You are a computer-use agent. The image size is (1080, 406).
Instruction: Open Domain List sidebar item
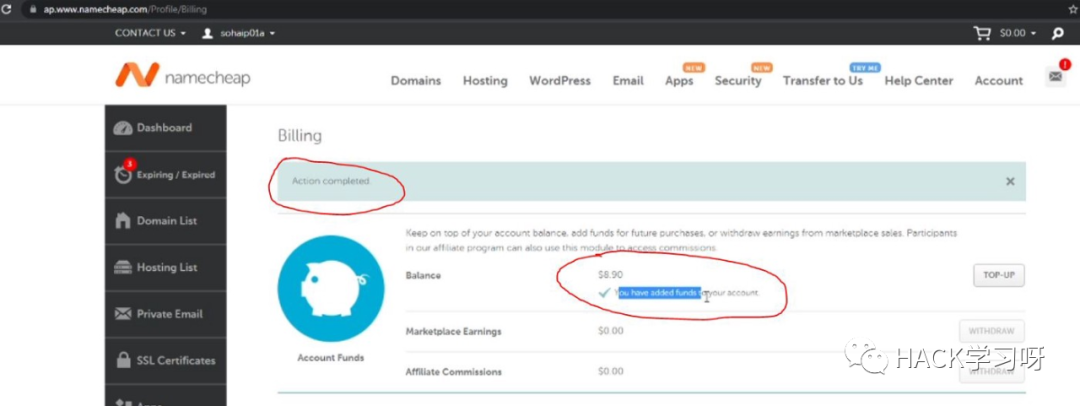165,221
